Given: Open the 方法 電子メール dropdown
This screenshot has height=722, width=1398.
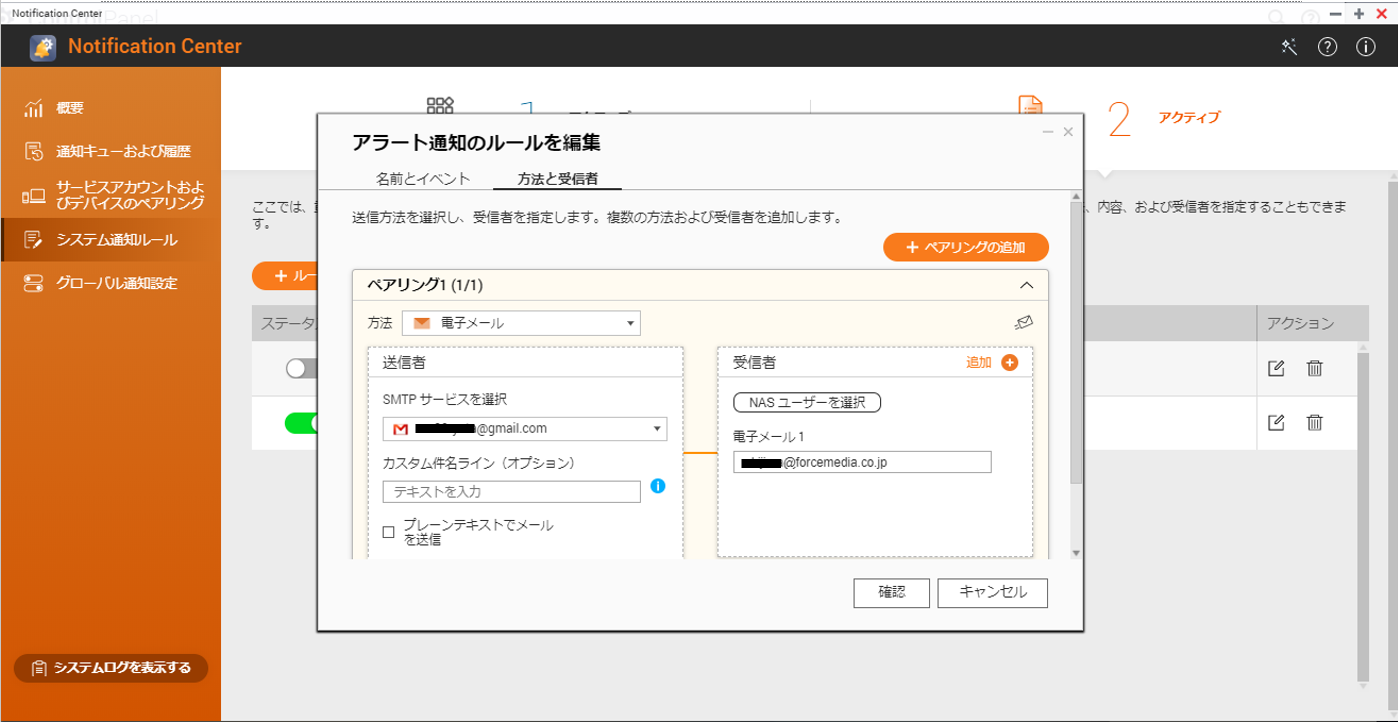Looking at the screenshot, I should [x=521, y=323].
